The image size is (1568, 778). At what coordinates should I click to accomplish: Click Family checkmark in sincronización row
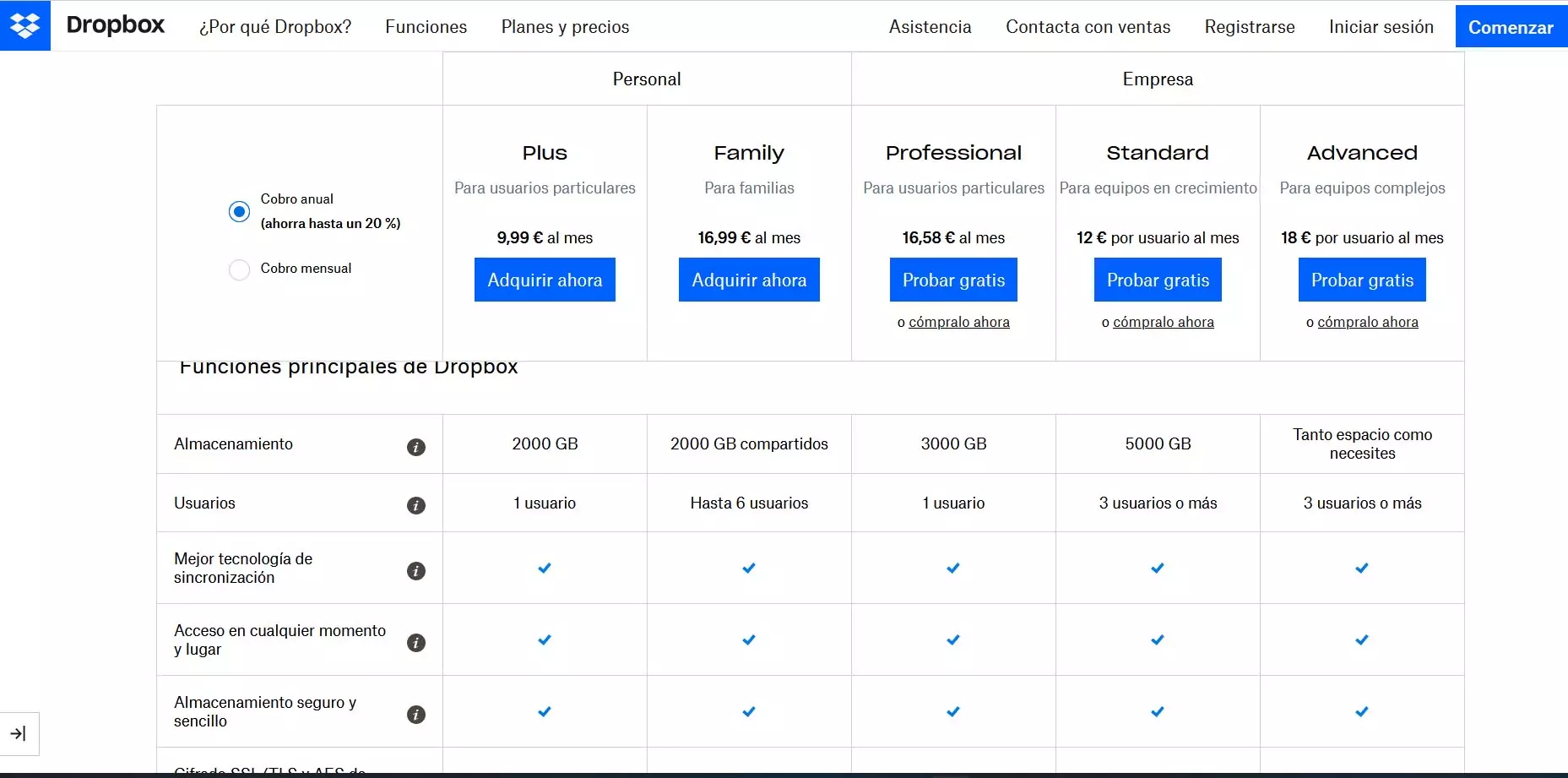[x=749, y=568]
